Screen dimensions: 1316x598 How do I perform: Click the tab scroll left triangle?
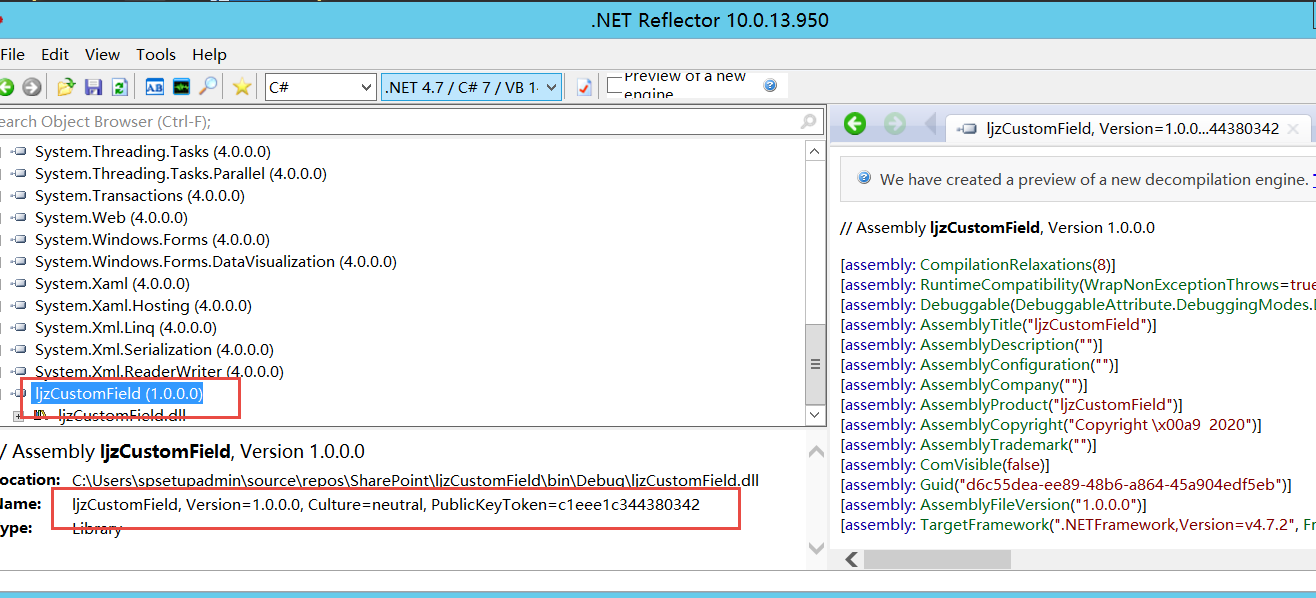pos(930,125)
